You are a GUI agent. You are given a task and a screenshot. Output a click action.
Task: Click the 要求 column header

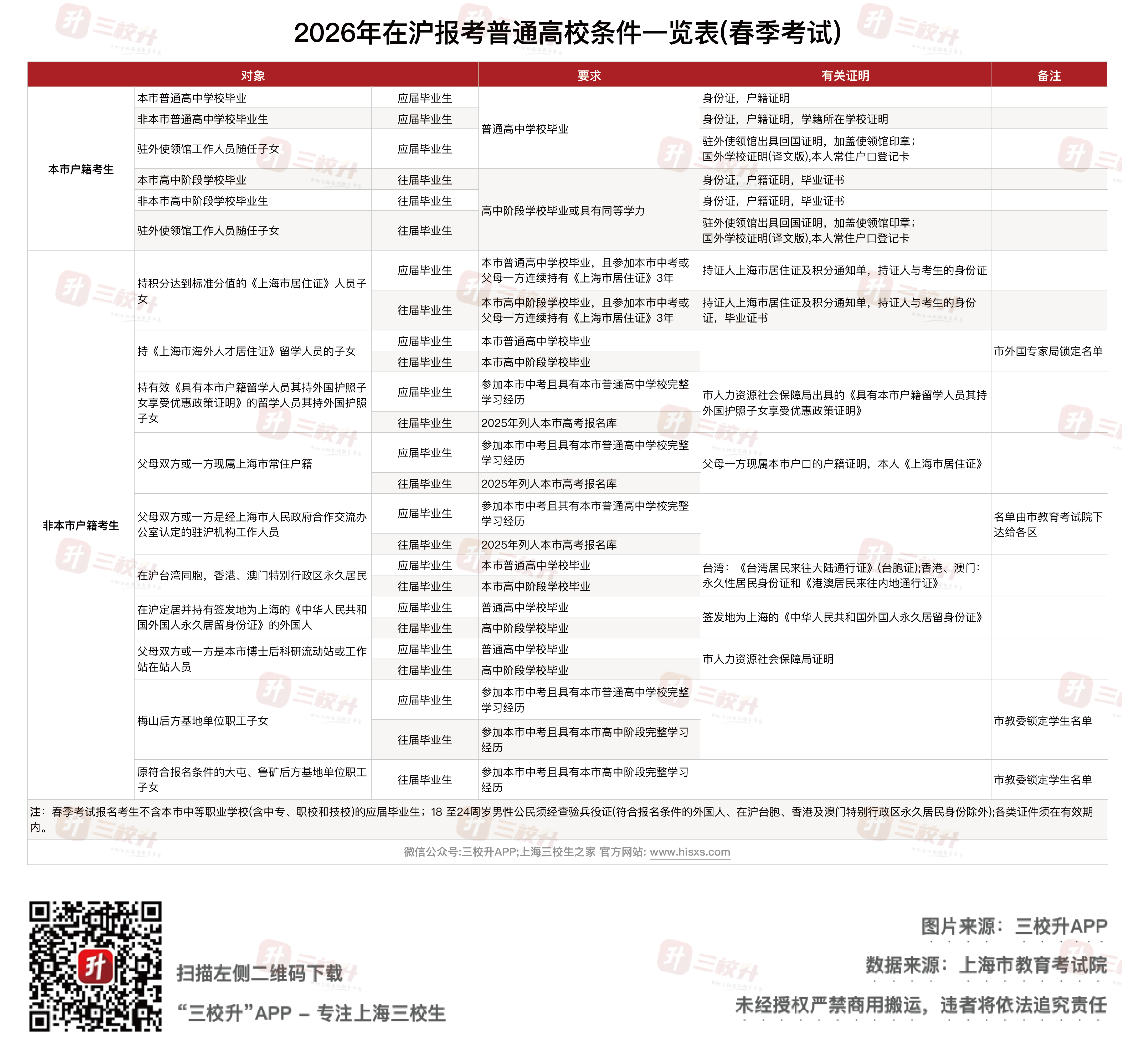tap(589, 76)
